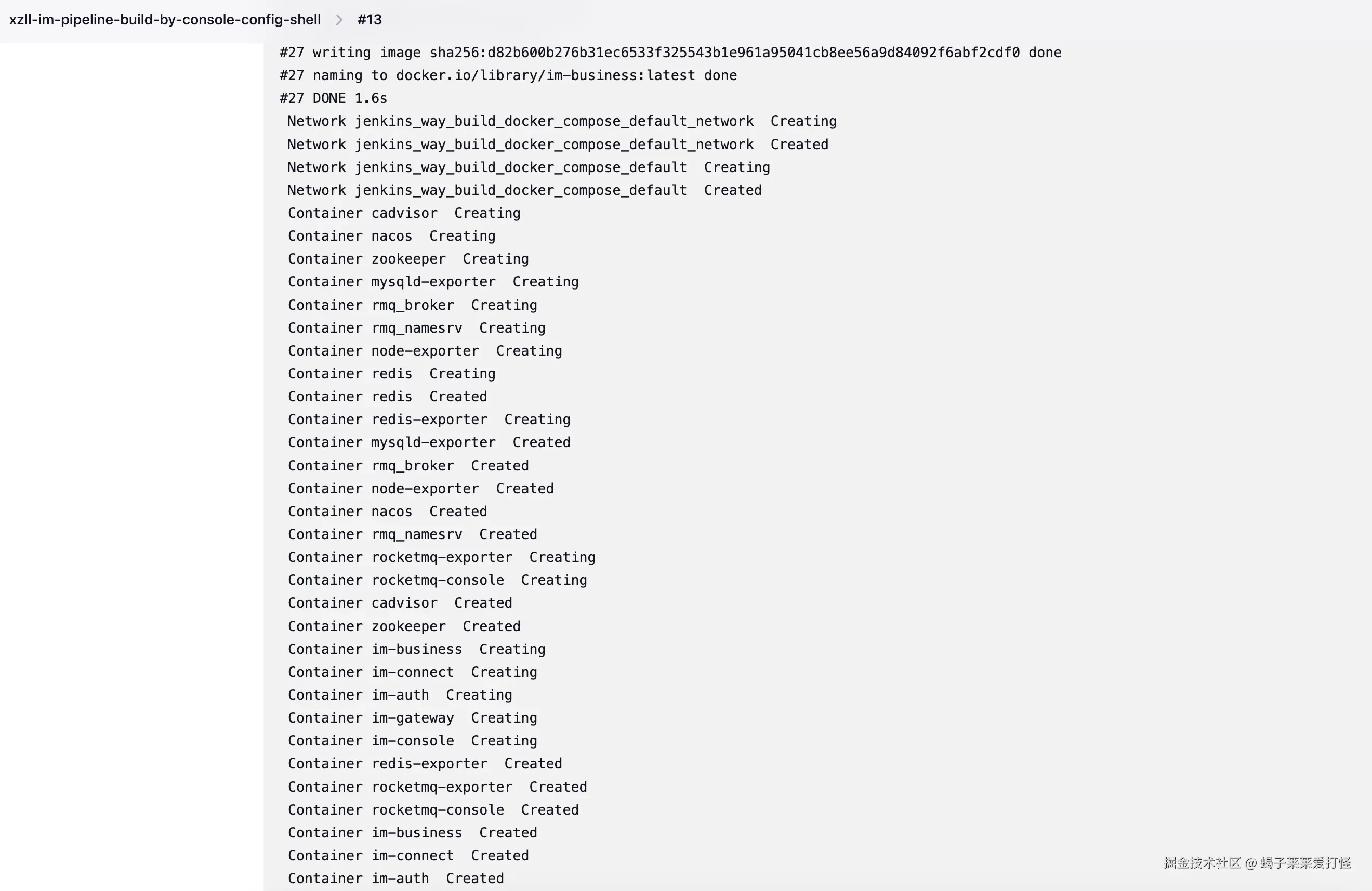The height and width of the screenshot is (891, 1372).
Task: Click 'Container nacos Created' log line
Action: coord(387,512)
